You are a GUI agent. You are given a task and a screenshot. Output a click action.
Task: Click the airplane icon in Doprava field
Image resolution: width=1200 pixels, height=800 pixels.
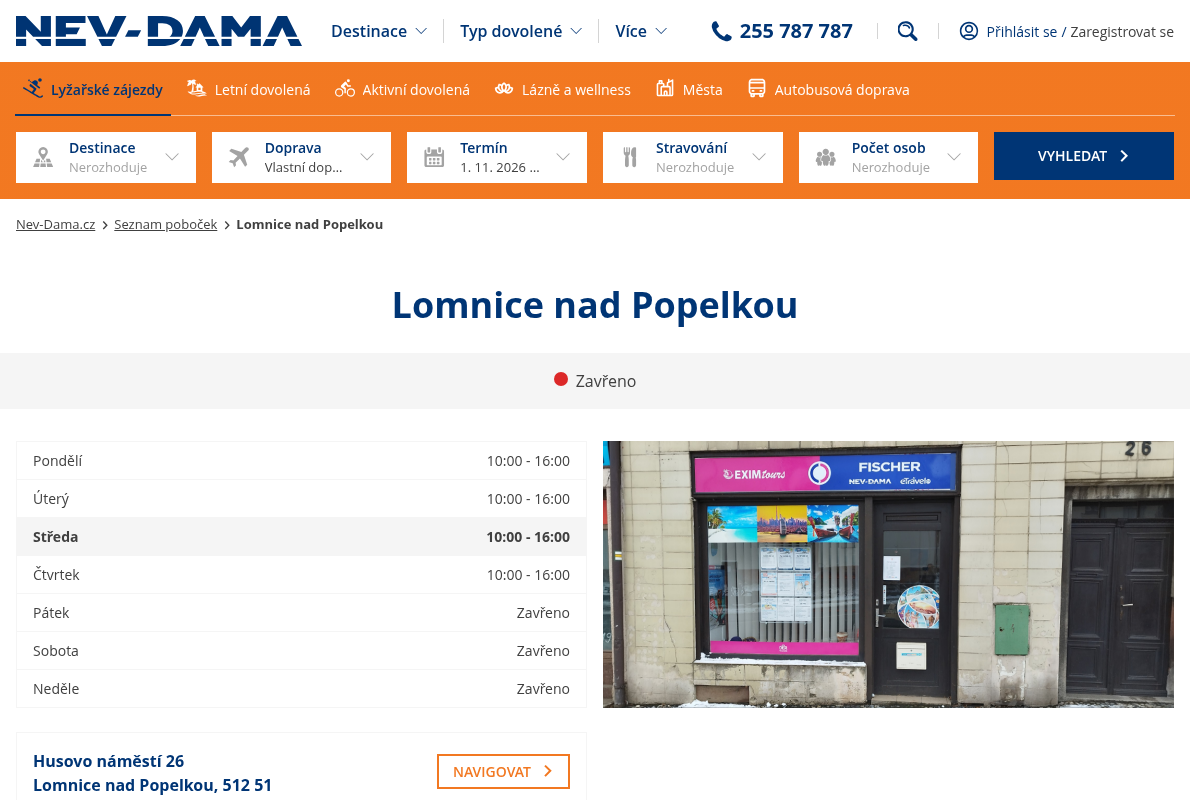[238, 157]
